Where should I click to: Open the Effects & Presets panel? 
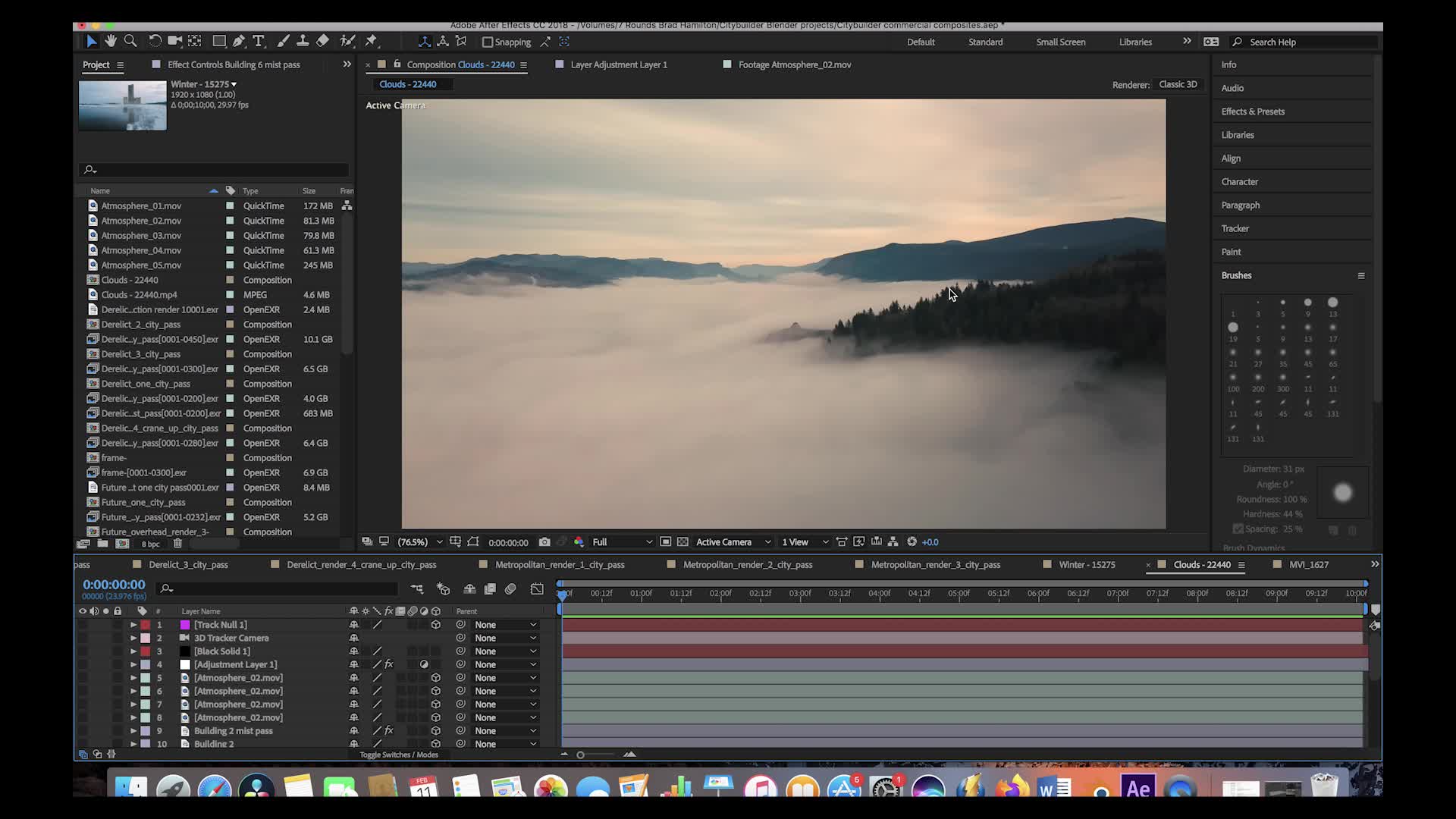click(1252, 111)
